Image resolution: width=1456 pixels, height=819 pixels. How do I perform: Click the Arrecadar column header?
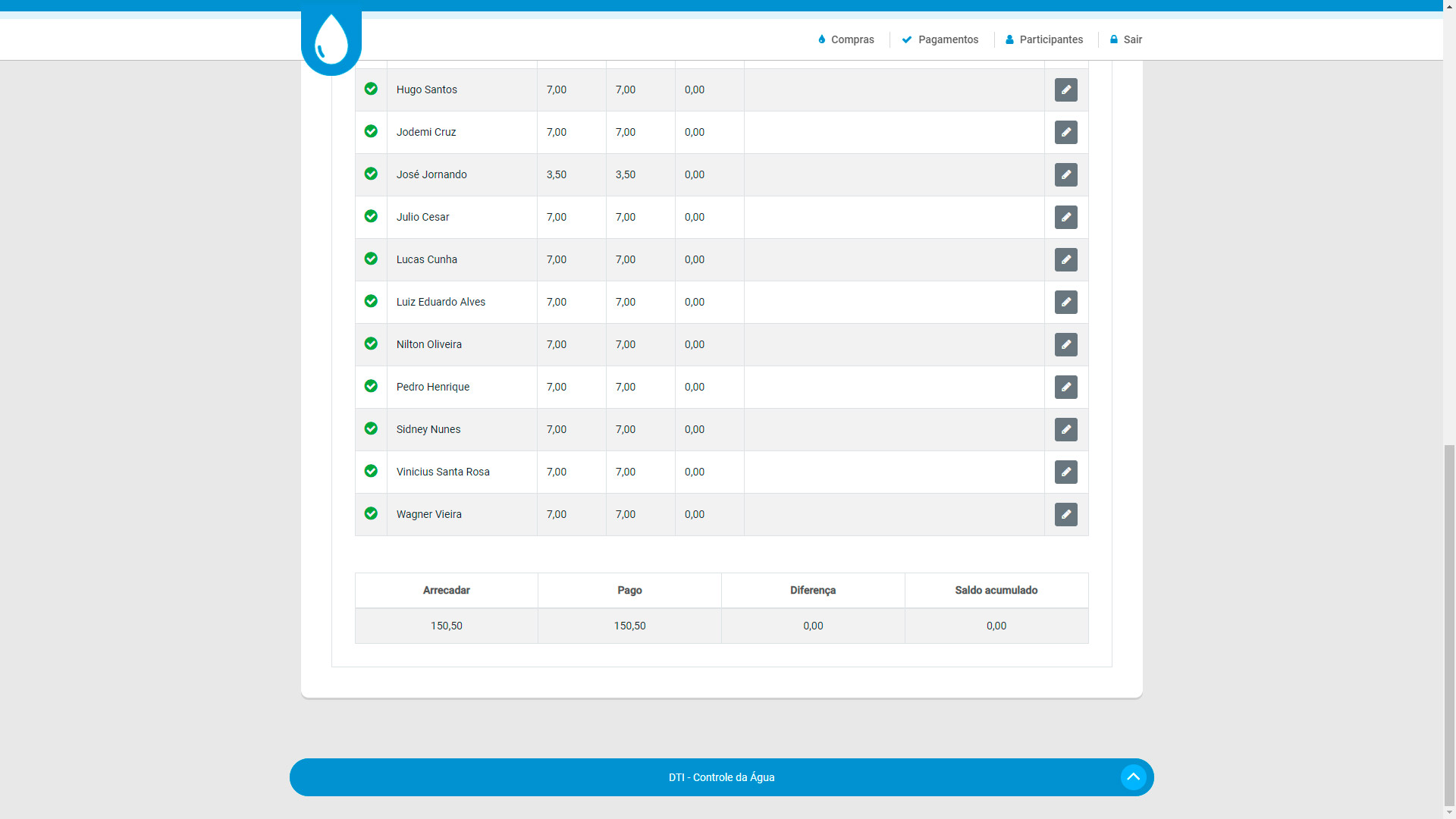tap(447, 590)
